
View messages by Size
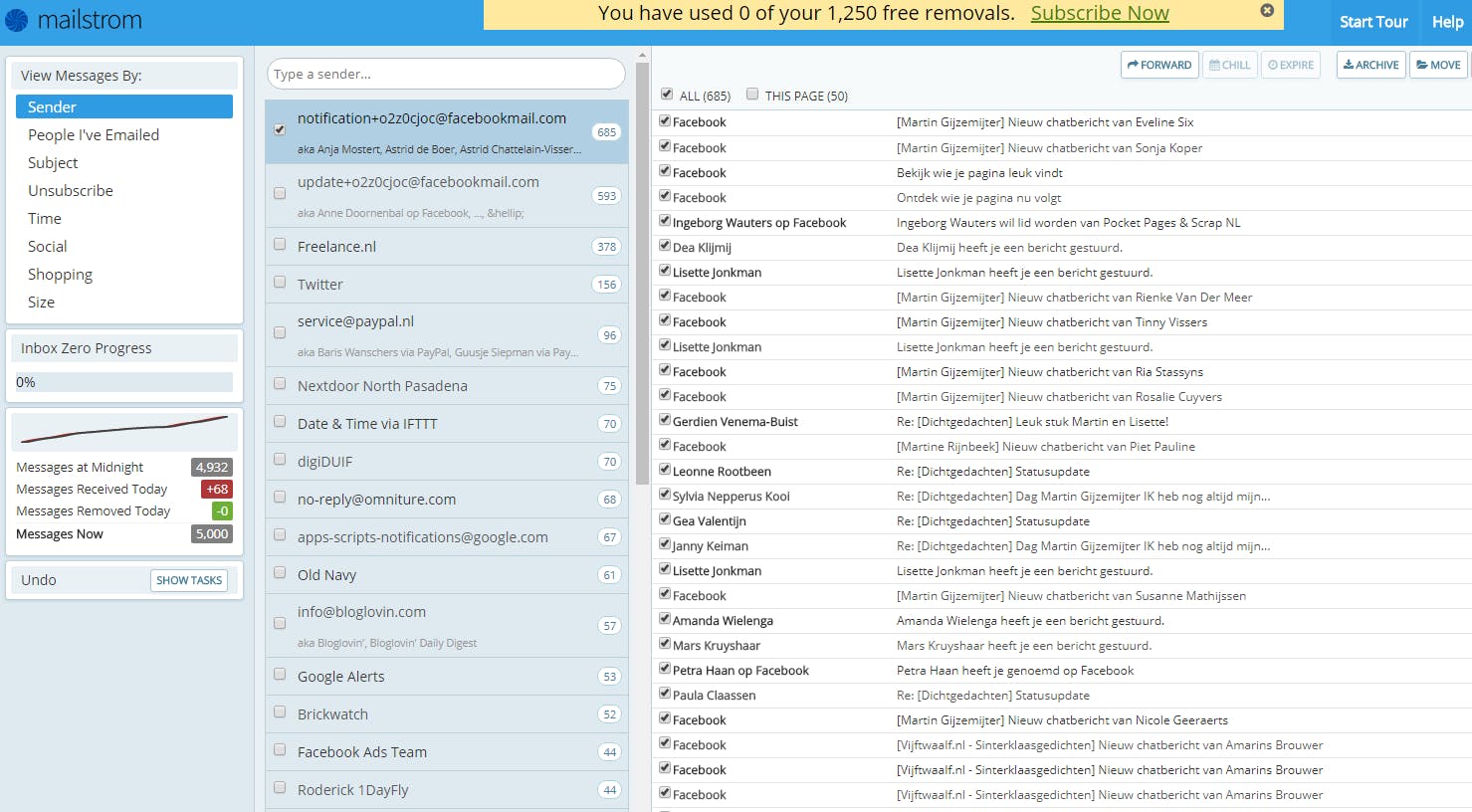point(42,302)
